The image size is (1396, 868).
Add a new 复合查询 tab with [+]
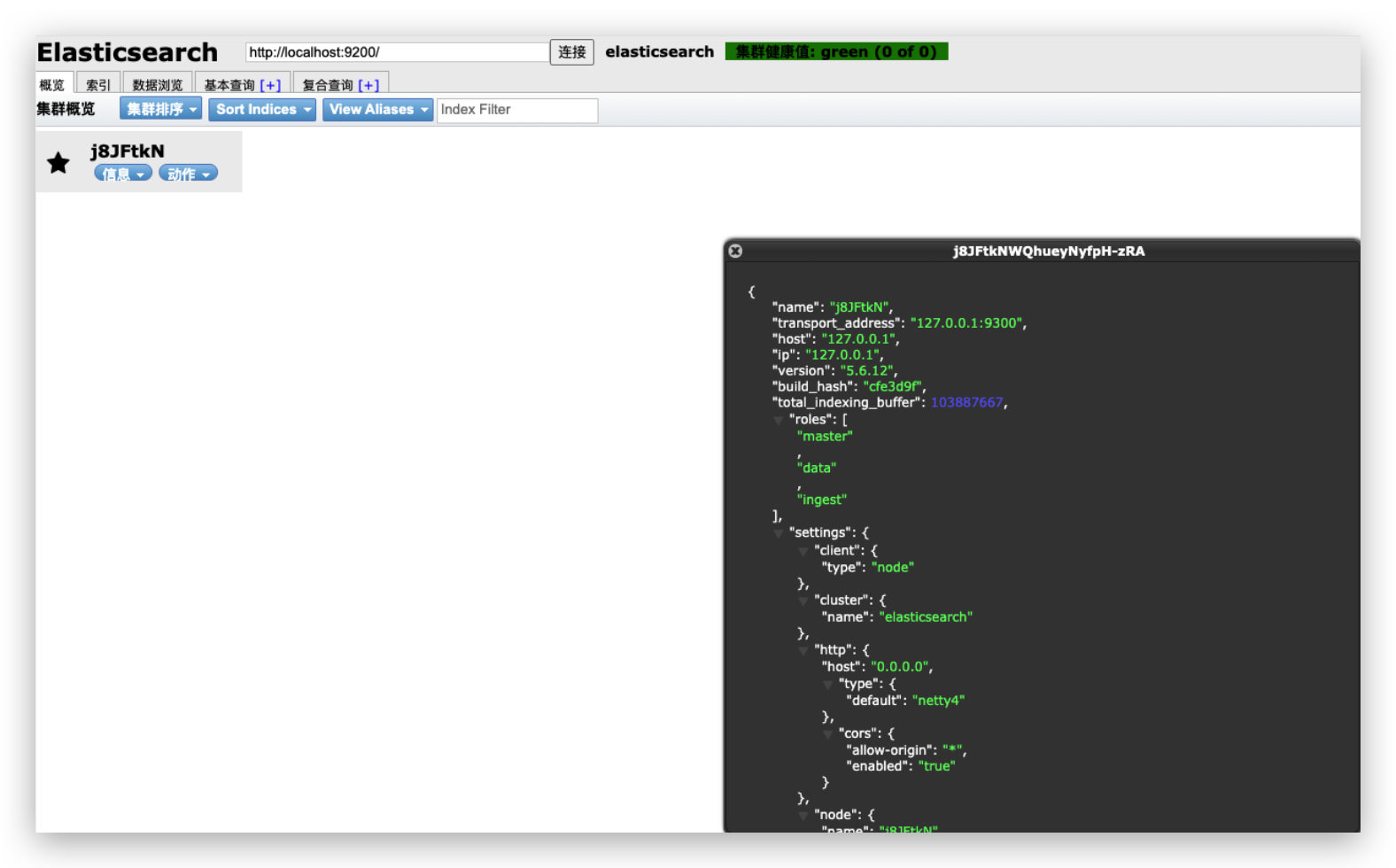[368, 85]
